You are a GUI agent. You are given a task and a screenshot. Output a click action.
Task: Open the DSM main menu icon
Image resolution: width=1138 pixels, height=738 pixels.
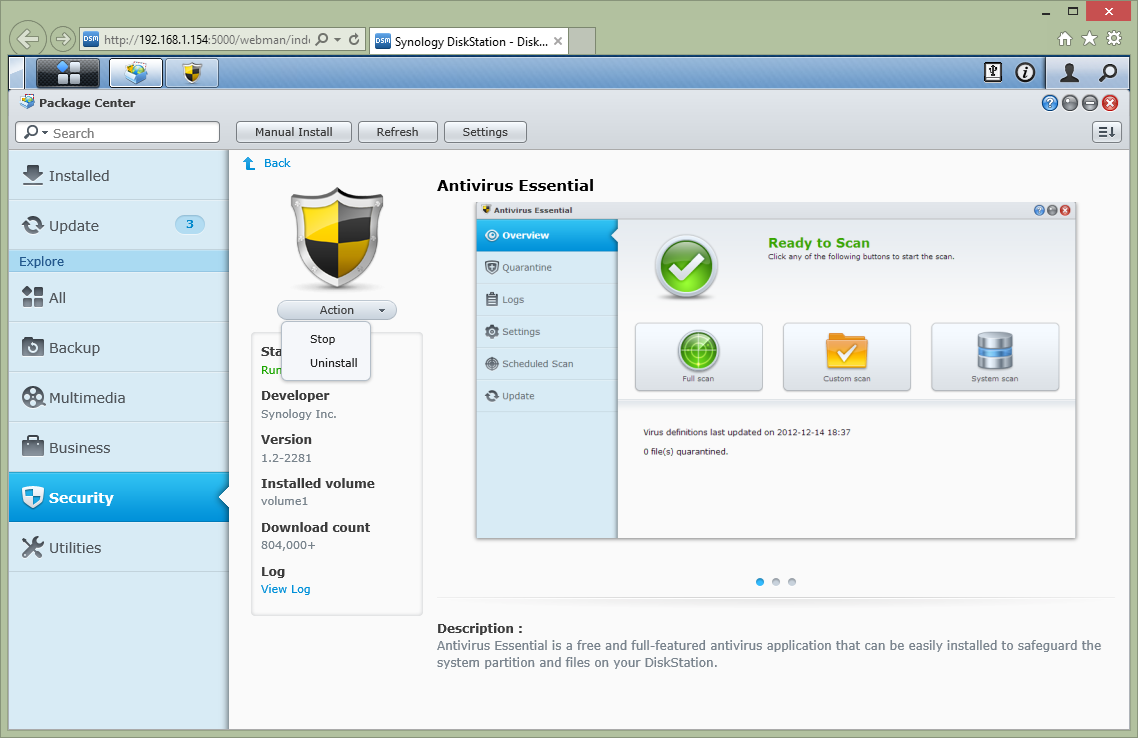pos(67,73)
